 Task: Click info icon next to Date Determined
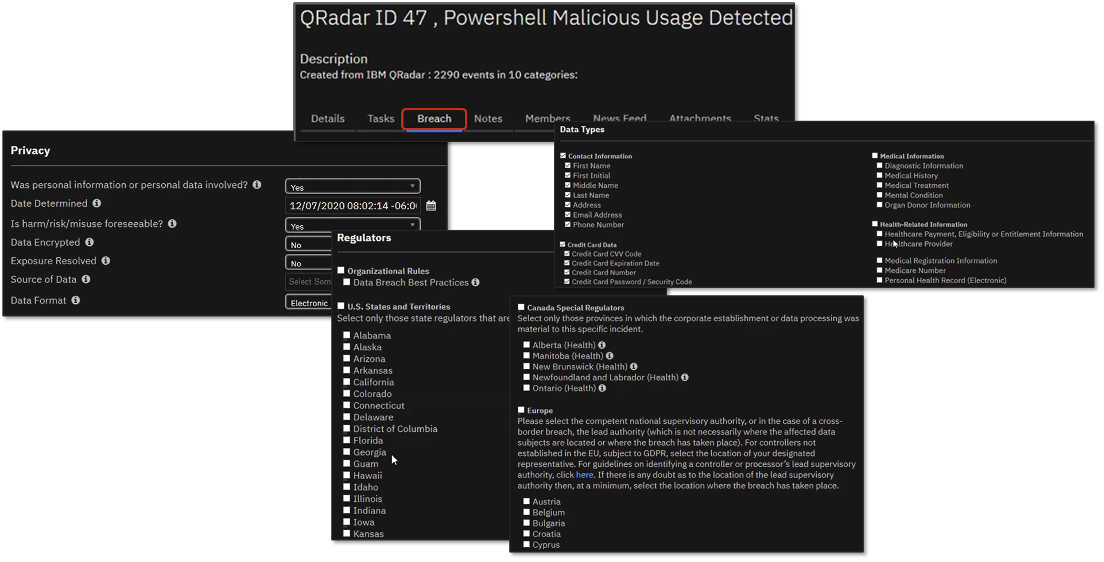96,203
